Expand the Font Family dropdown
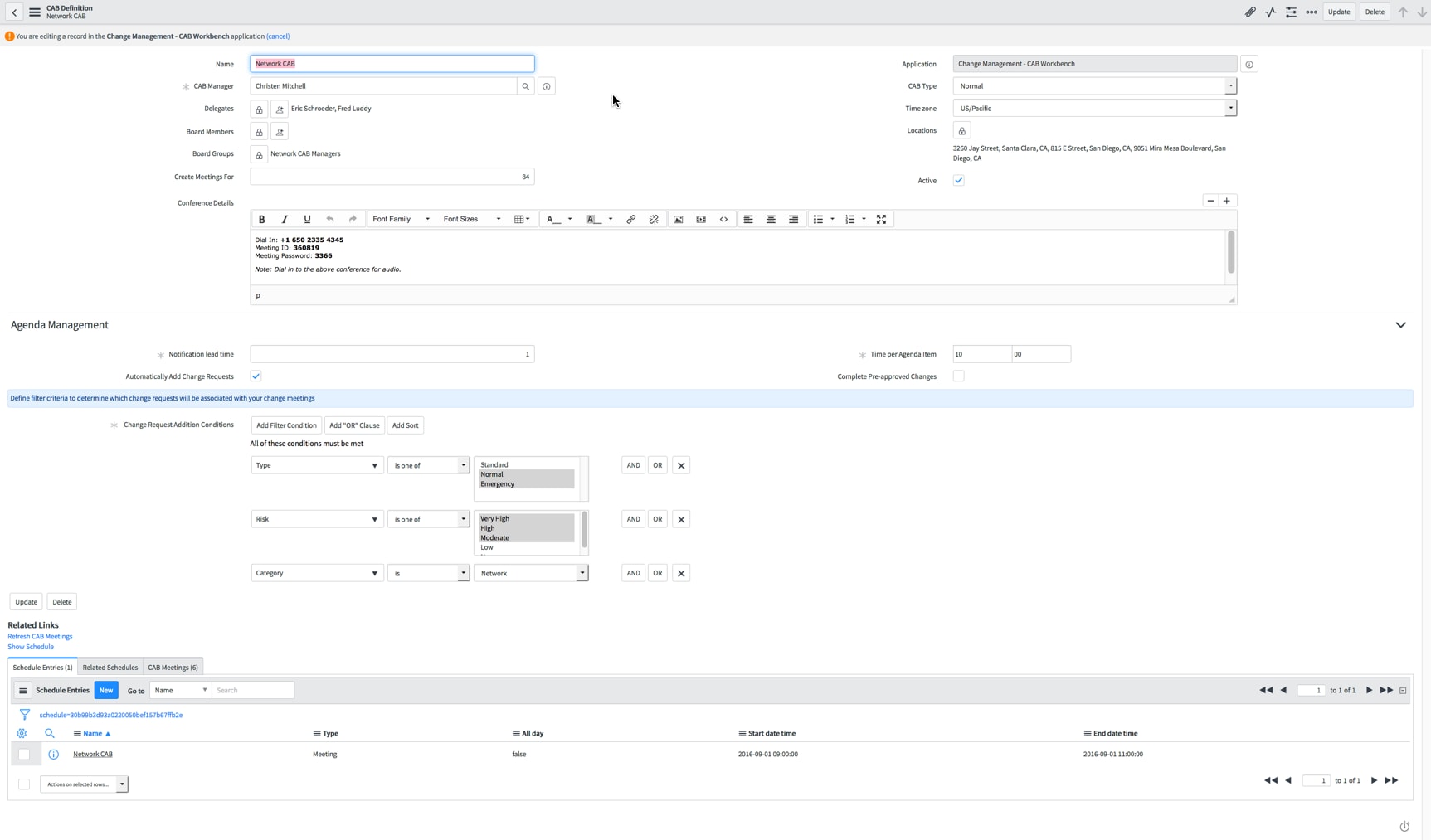The height and width of the screenshot is (840, 1431). coord(401,220)
